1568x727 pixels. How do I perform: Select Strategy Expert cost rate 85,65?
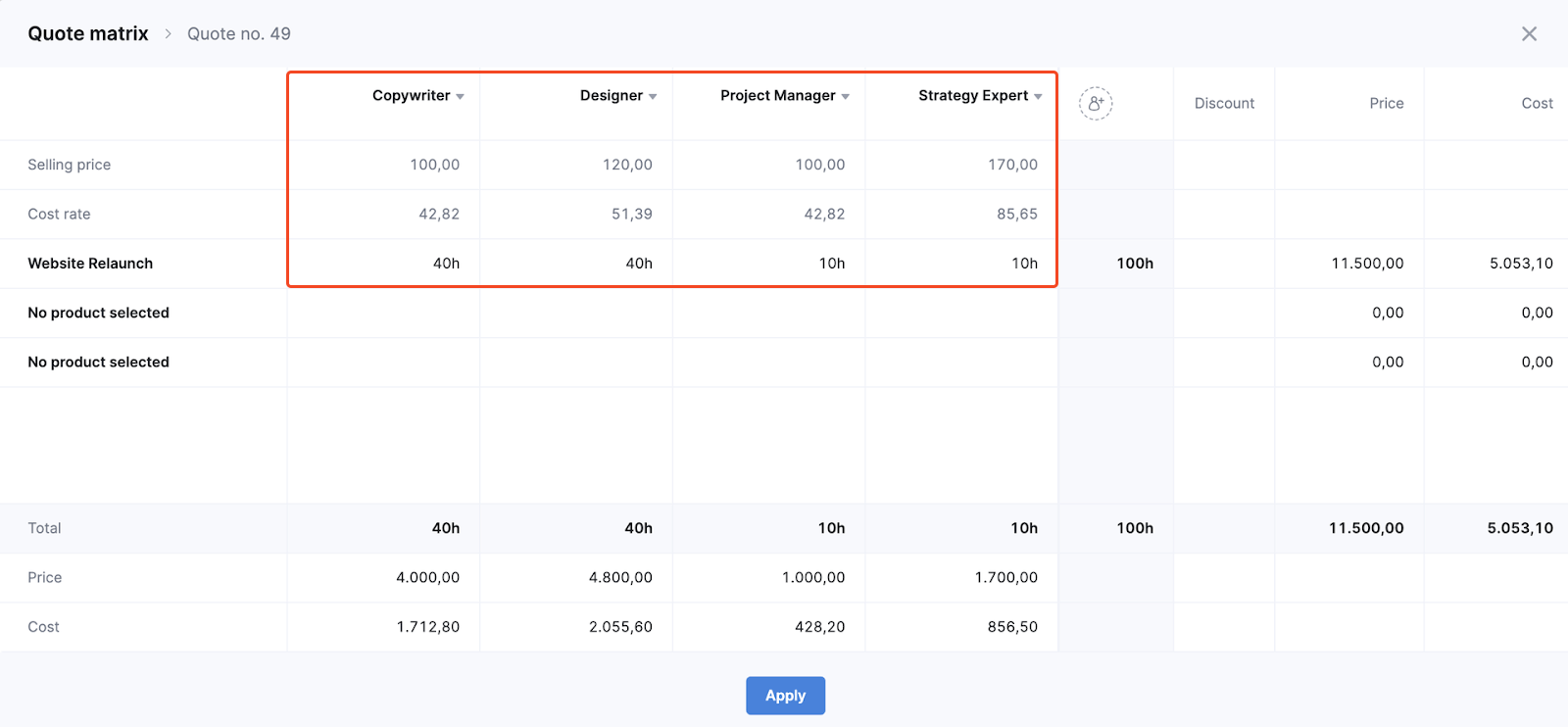tap(1017, 214)
